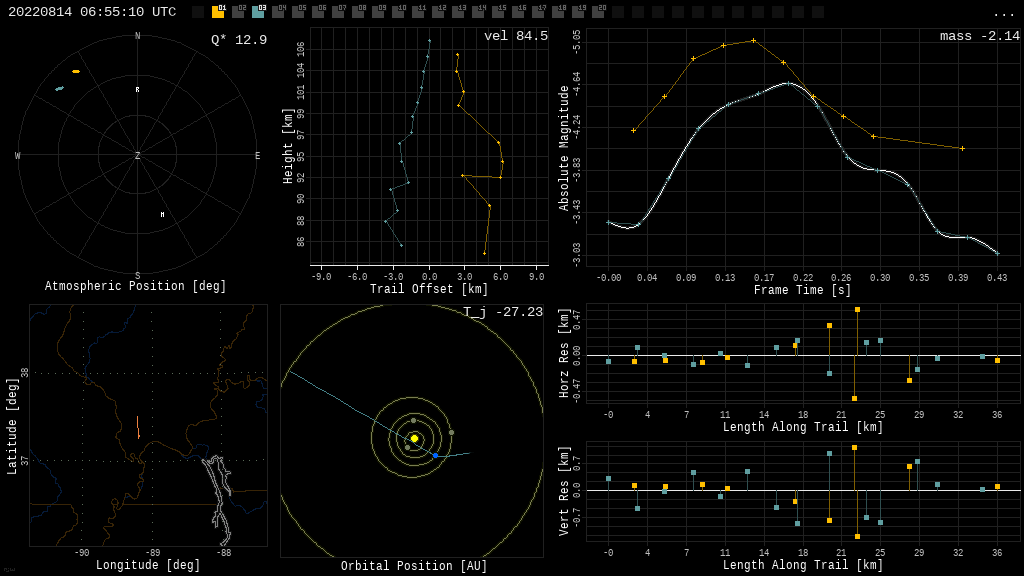Click the mass -2.14 readout
The width and height of the screenshot is (1024, 576).
(x=979, y=36)
